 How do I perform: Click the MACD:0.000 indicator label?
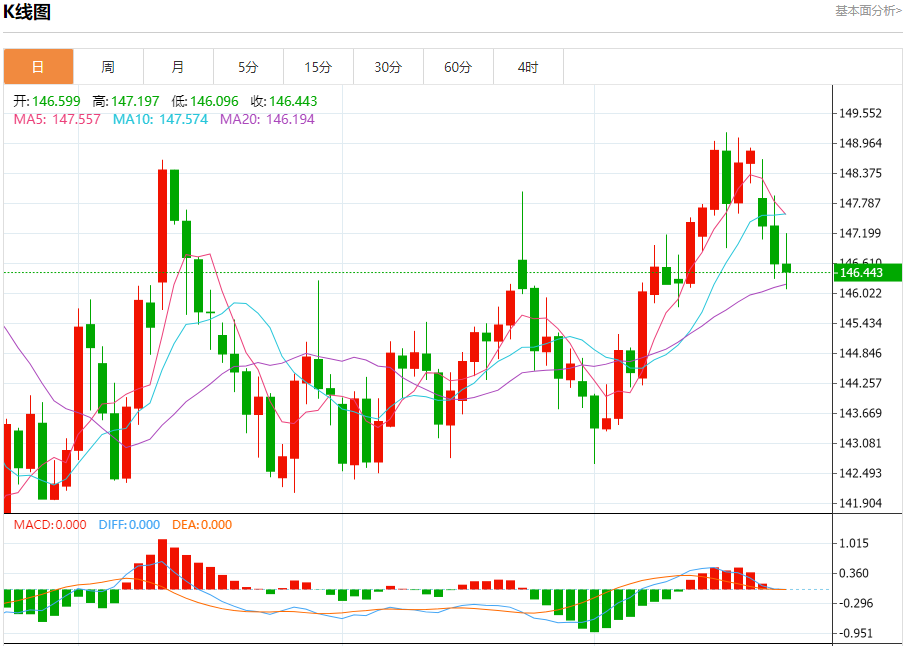pos(50,525)
